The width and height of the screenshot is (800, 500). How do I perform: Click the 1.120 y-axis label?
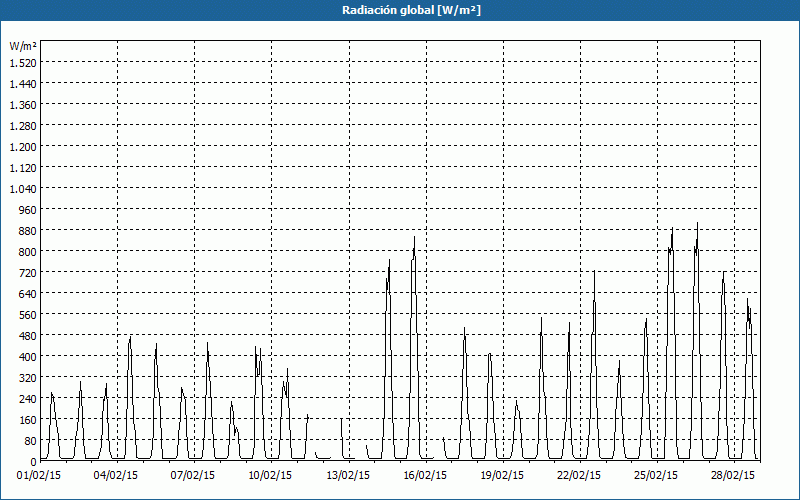(23, 167)
